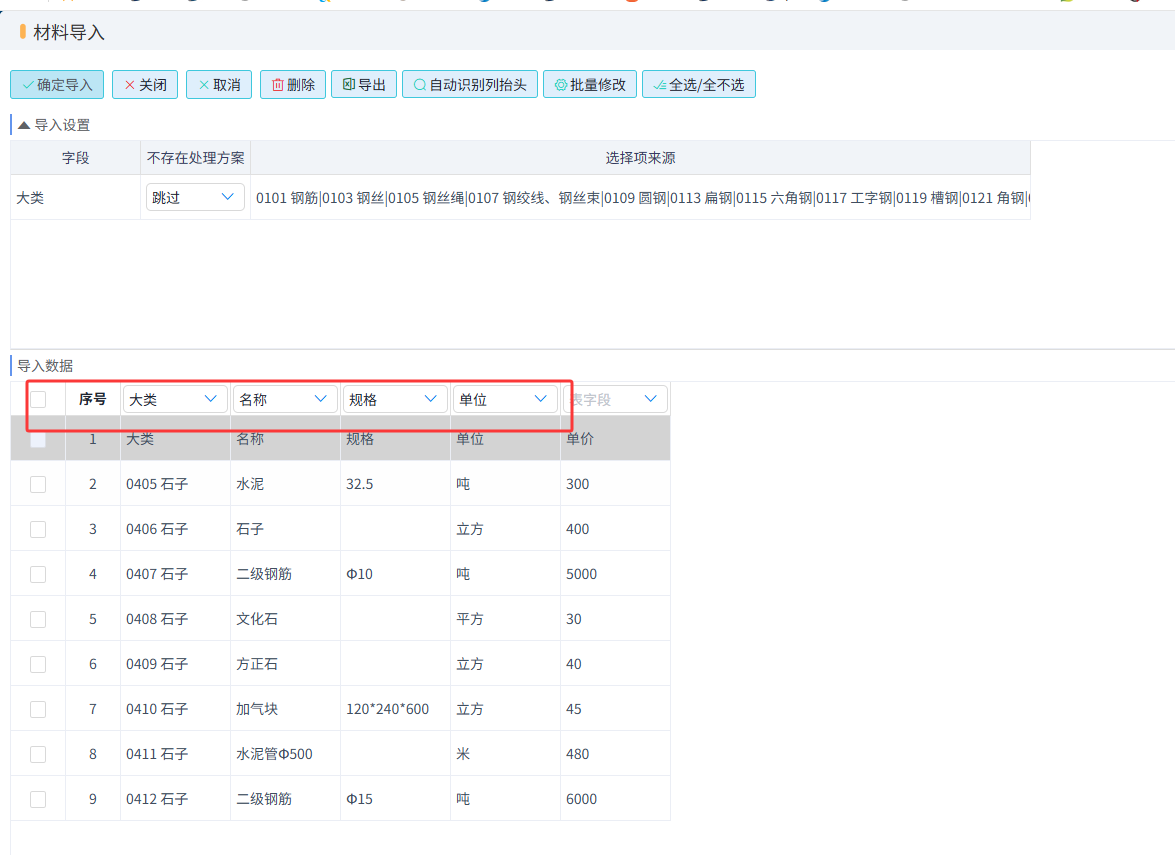Image resolution: width=1175 pixels, height=855 pixels.
Task: Run 自动识别列抬头 header detection
Action: (470, 85)
